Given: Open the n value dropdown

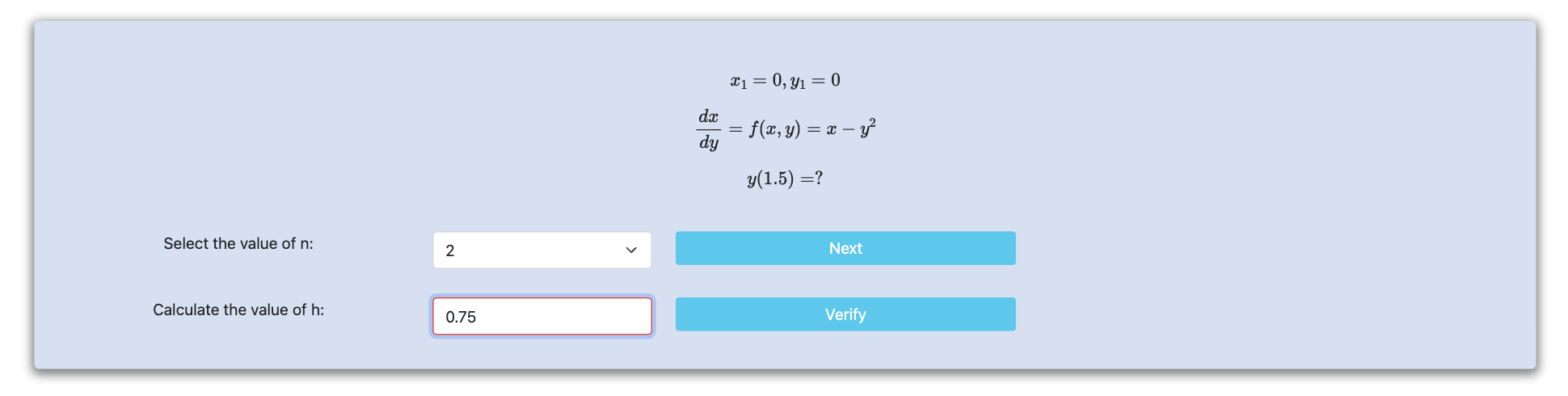Looking at the screenshot, I should point(542,251).
